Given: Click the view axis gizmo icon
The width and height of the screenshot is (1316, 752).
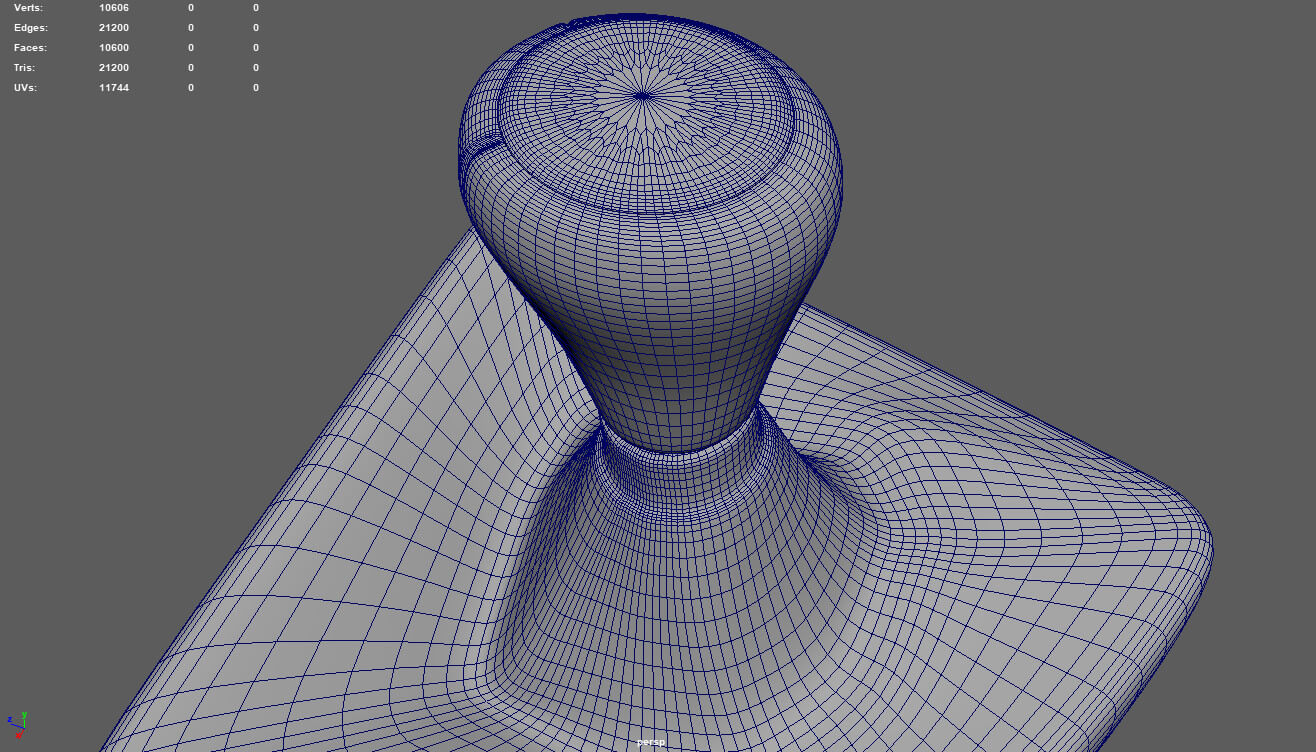Looking at the screenshot, I should pyautogui.click(x=17, y=724).
